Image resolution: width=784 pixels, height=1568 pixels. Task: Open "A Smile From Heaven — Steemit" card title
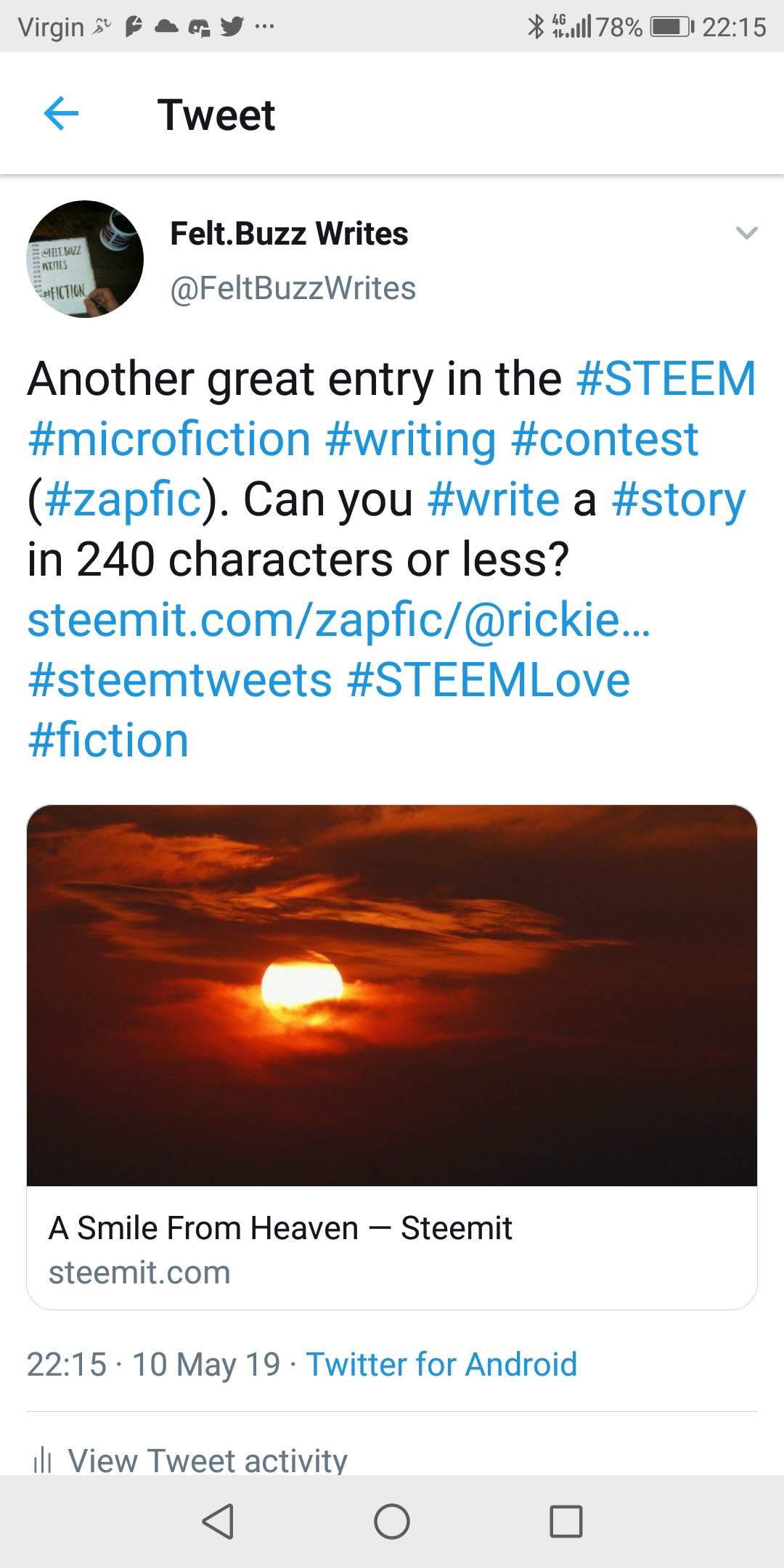(x=280, y=1228)
